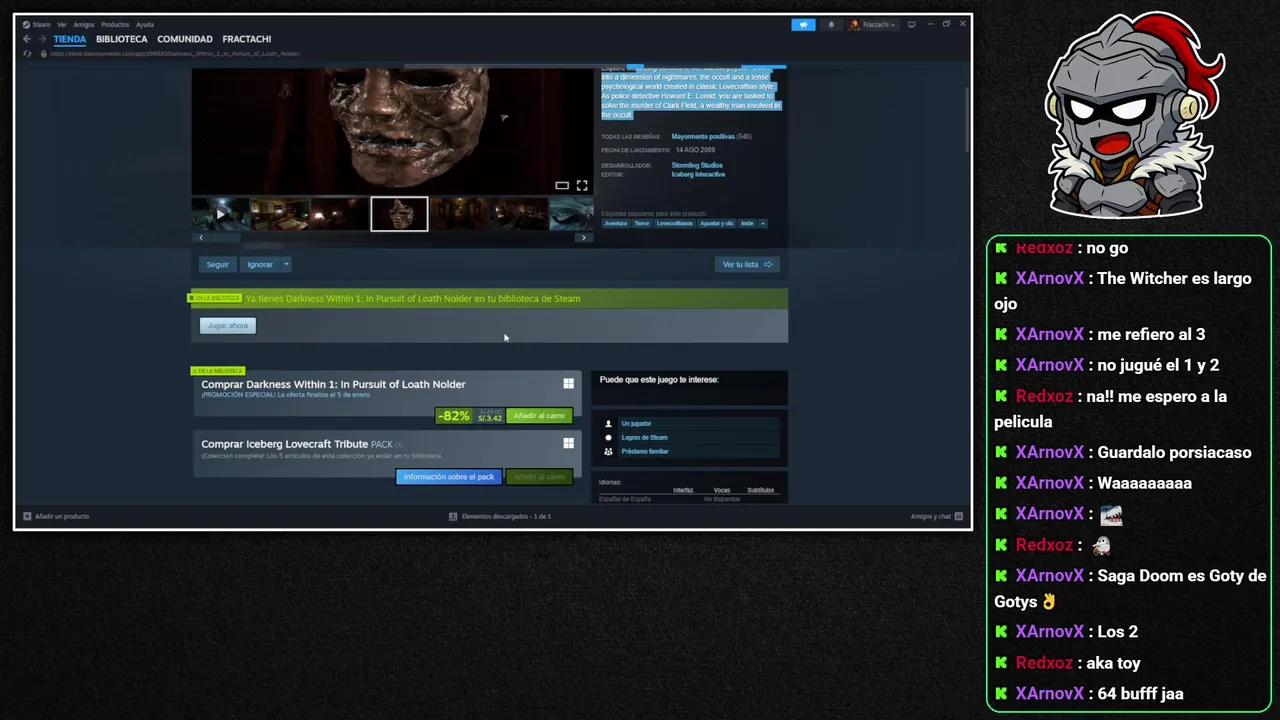Click Windows icon on Darkness Within 1 purchase
Viewport: 1280px width, 720px height.
pyautogui.click(x=568, y=383)
